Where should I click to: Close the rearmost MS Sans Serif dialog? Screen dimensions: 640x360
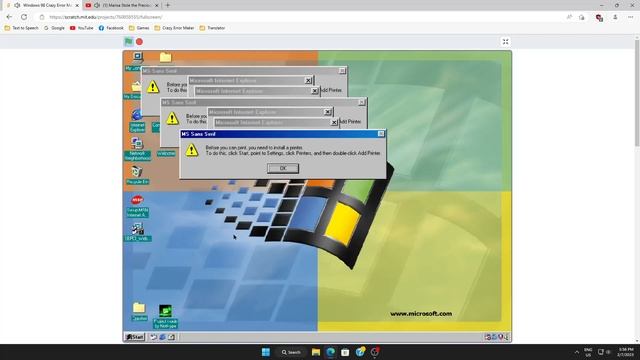(342, 71)
